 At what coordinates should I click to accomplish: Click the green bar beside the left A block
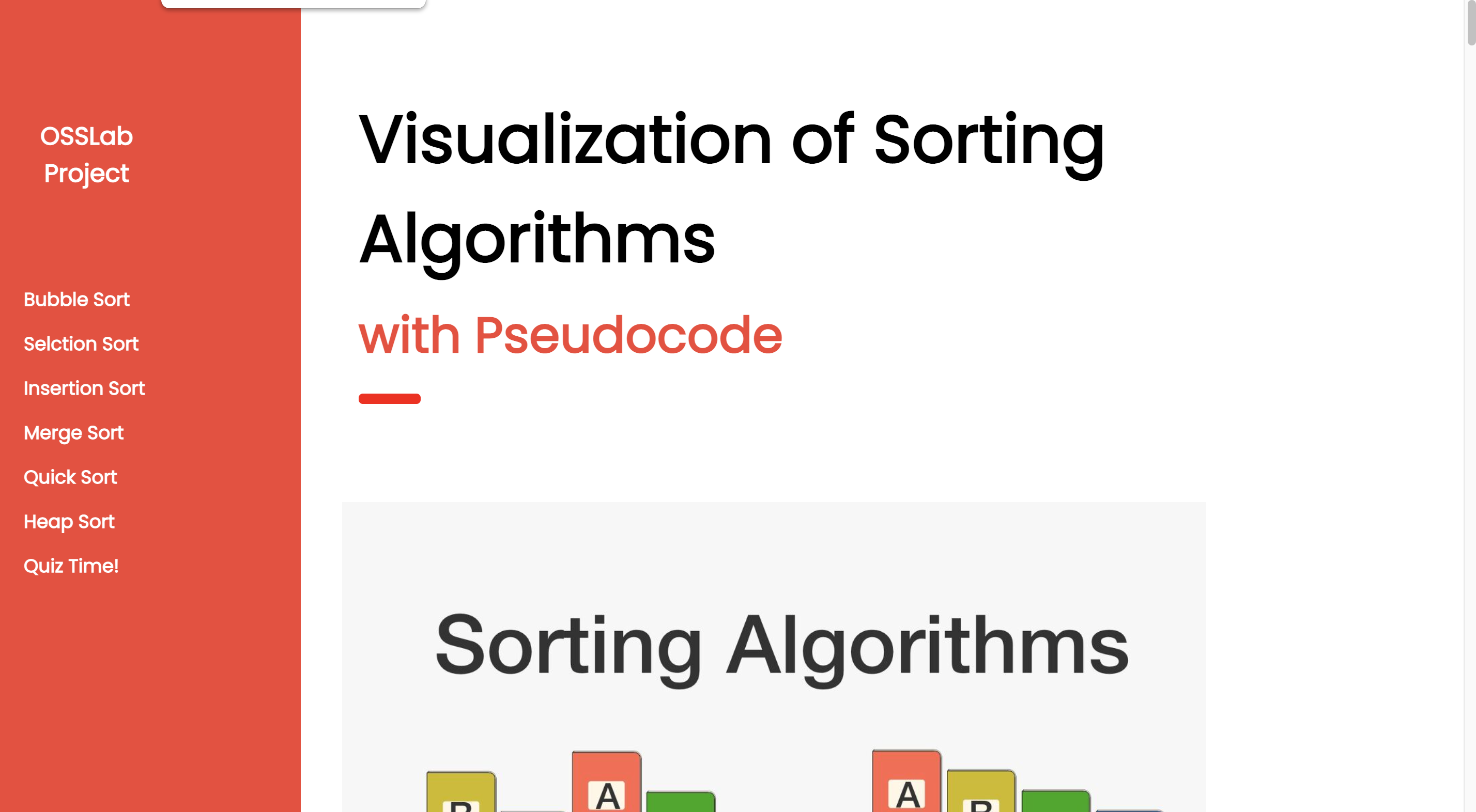pos(681,802)
